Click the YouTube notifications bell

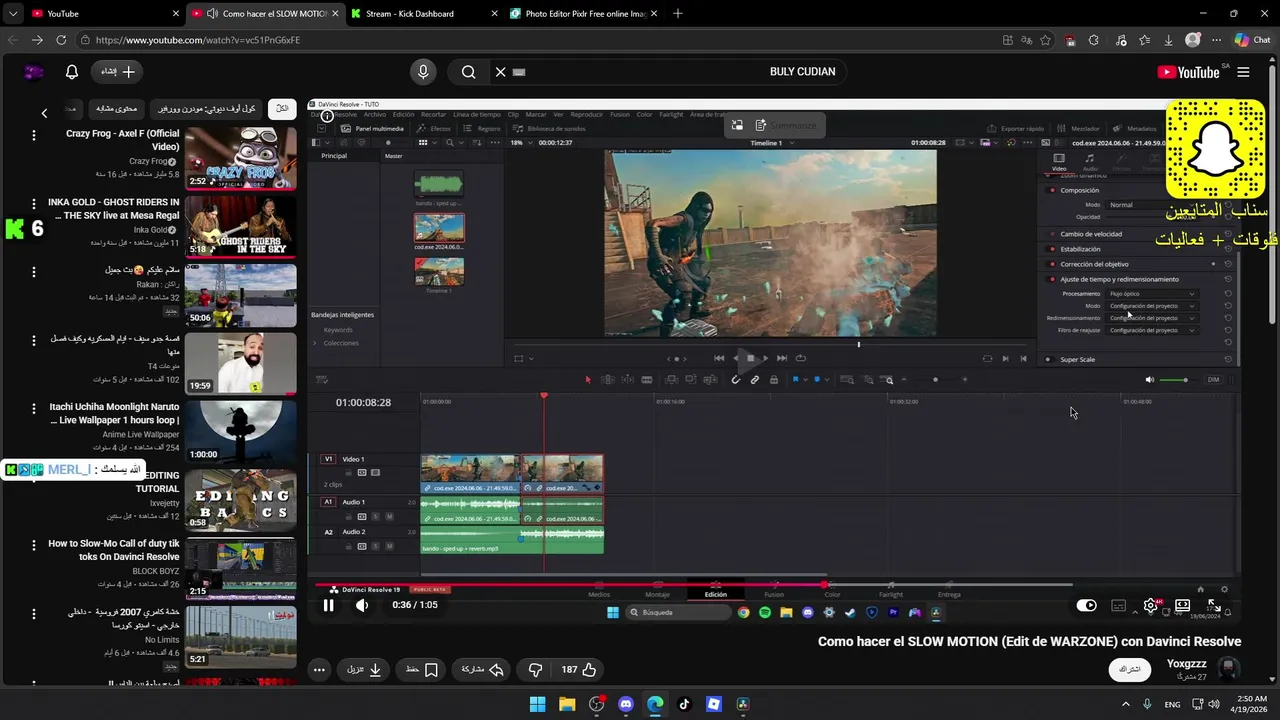point(72,72)
